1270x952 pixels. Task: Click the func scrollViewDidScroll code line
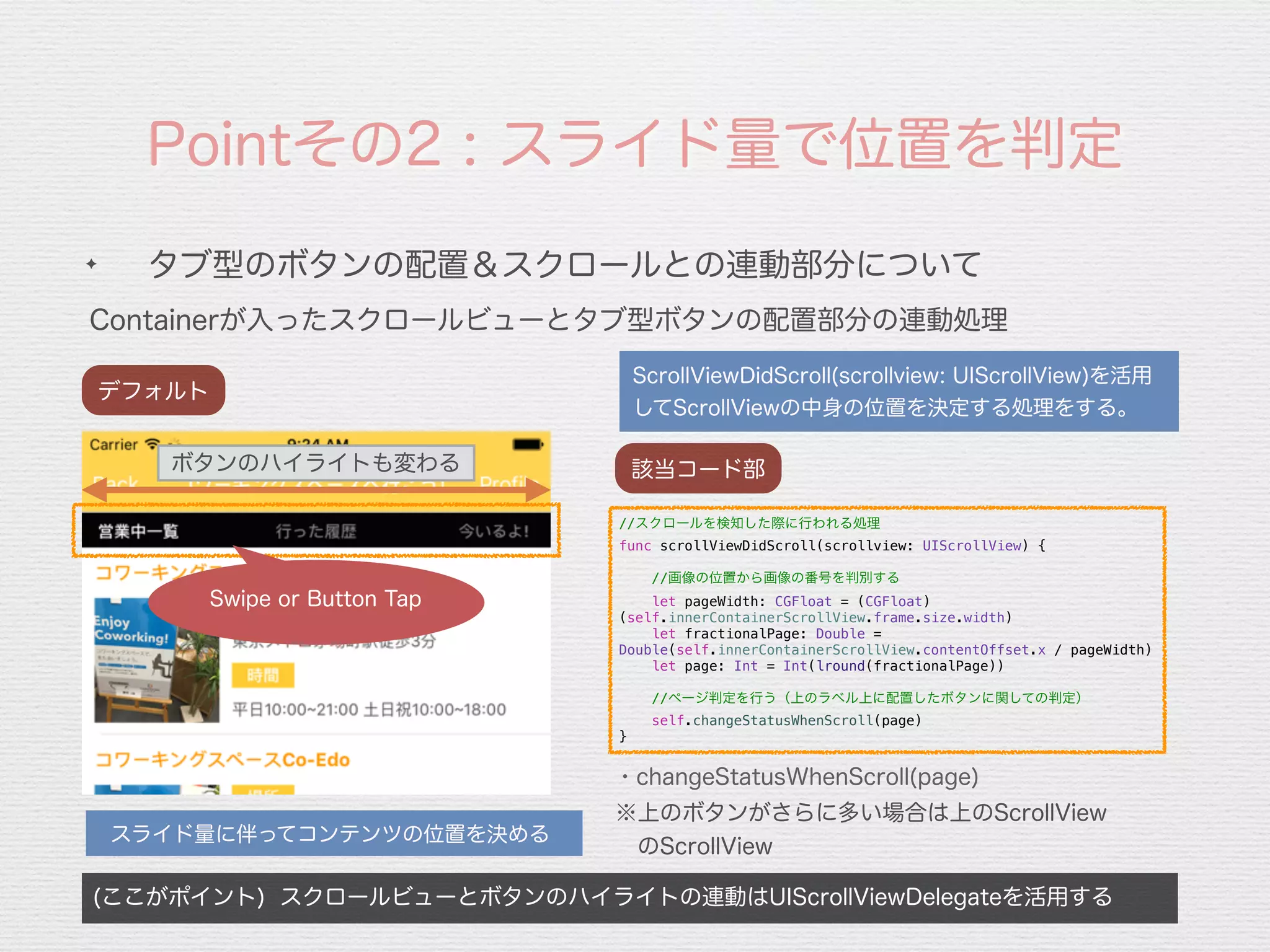coord(832,545)
